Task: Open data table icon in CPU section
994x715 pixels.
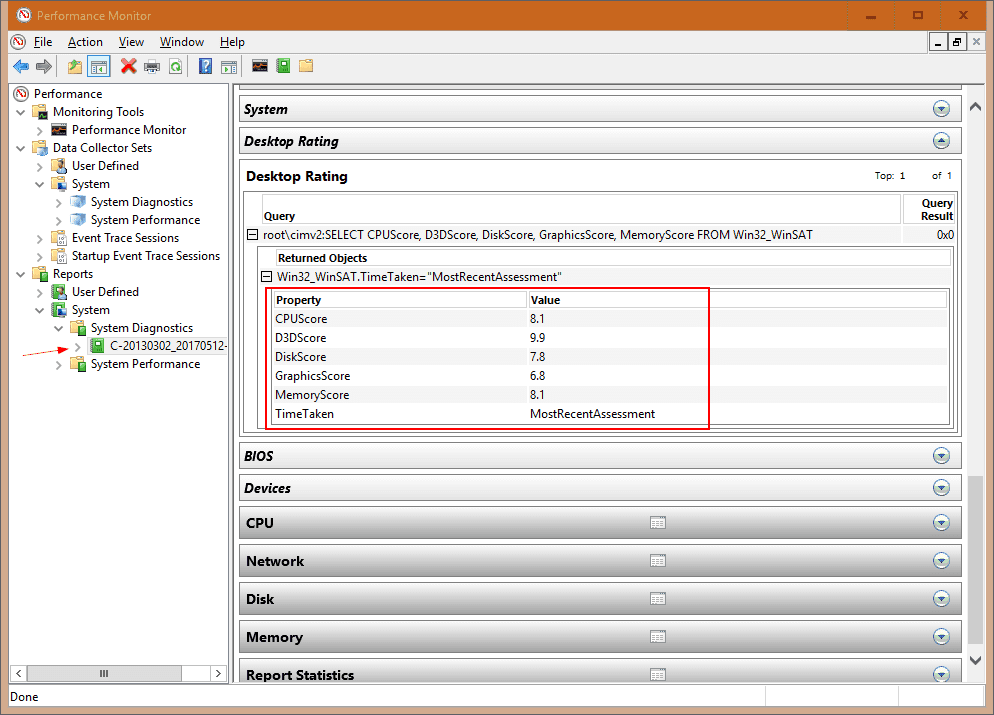Action: (658, 523)
